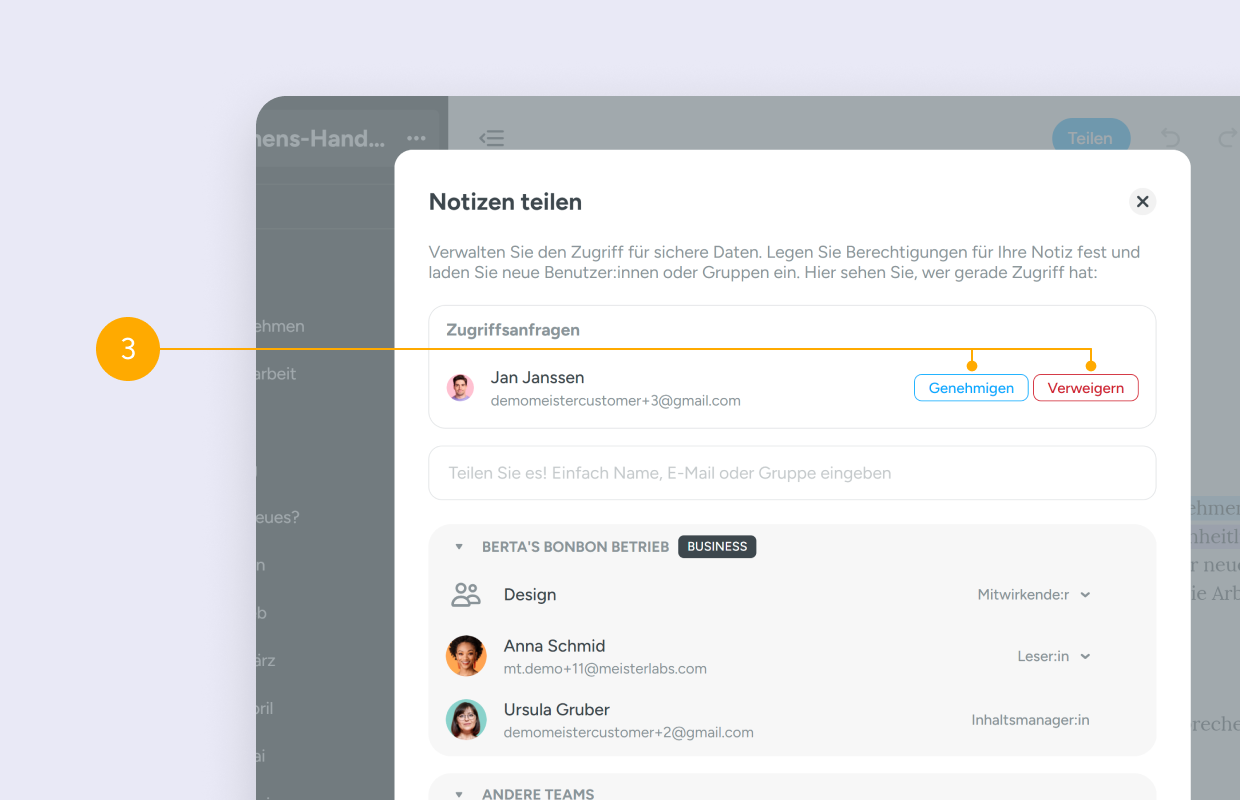Click the name Anna Schmid

click(x=555, y=646)
